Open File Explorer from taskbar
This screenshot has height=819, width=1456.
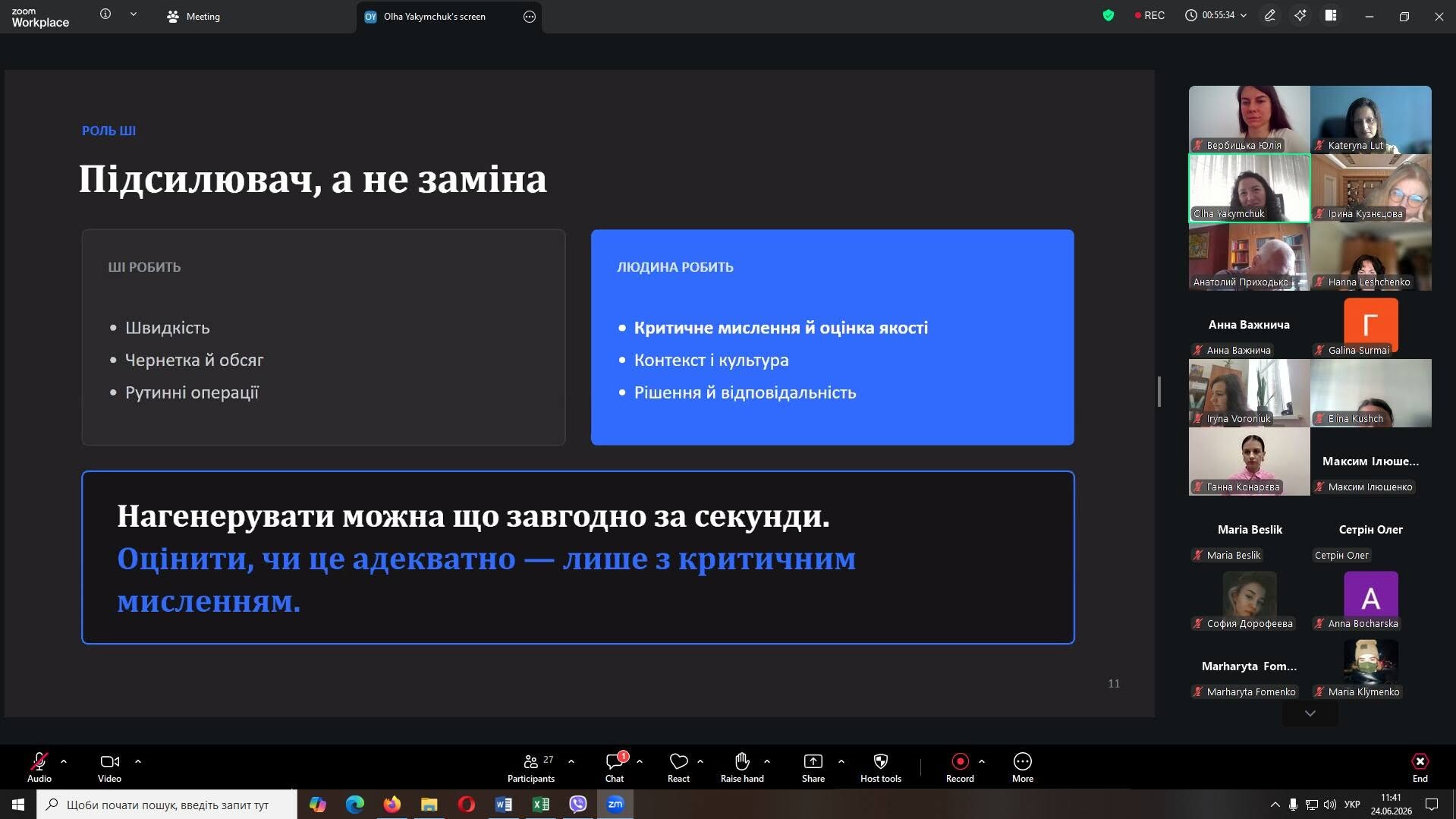coord(429,805)
